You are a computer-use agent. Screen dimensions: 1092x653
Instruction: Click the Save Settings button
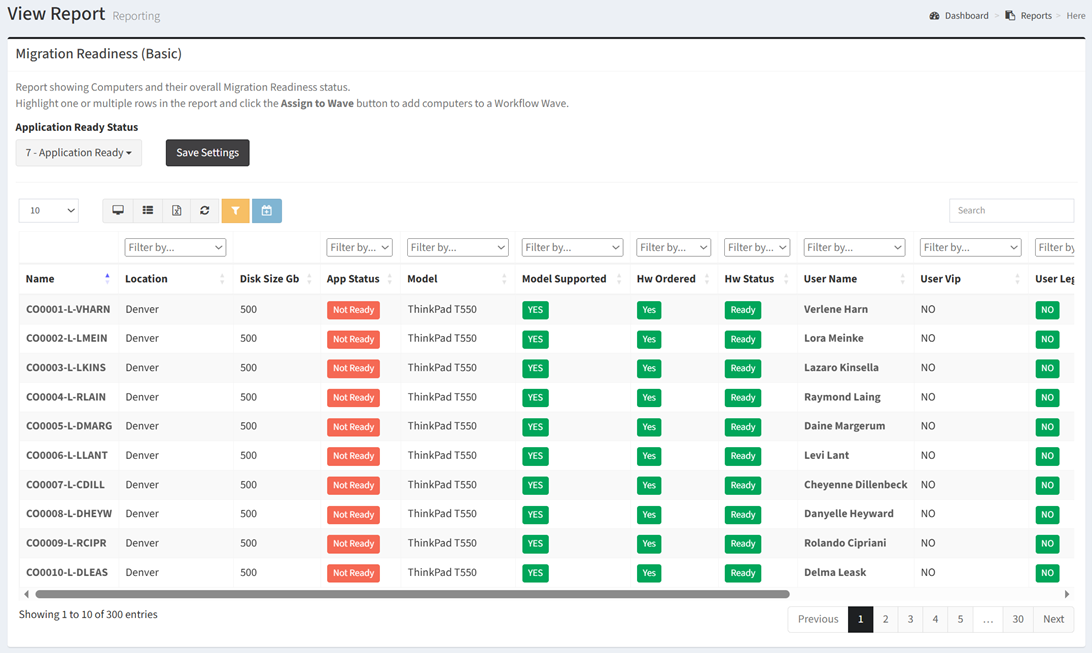pyautogui.click(x=207, y=153)
